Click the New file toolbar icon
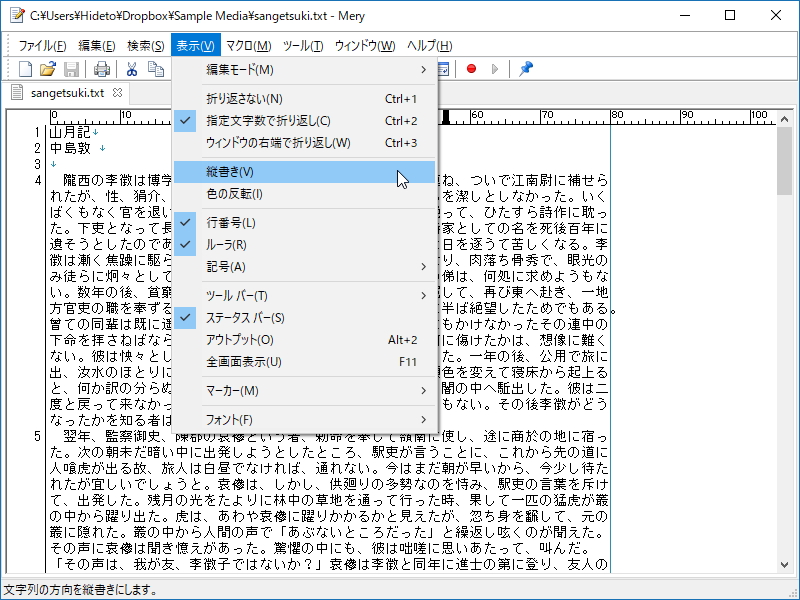This screenshot has width=800, height=600. tap(26, 69)
